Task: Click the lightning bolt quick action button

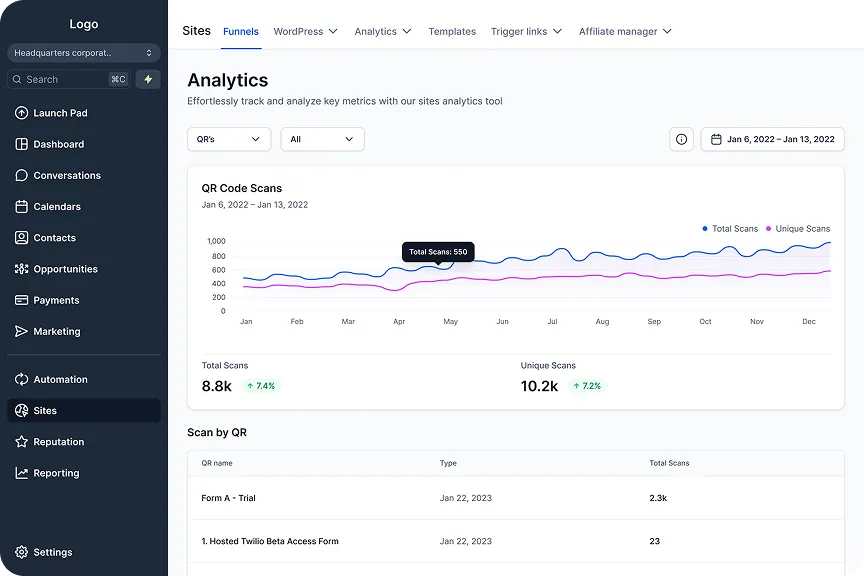Action: (148, 79)
